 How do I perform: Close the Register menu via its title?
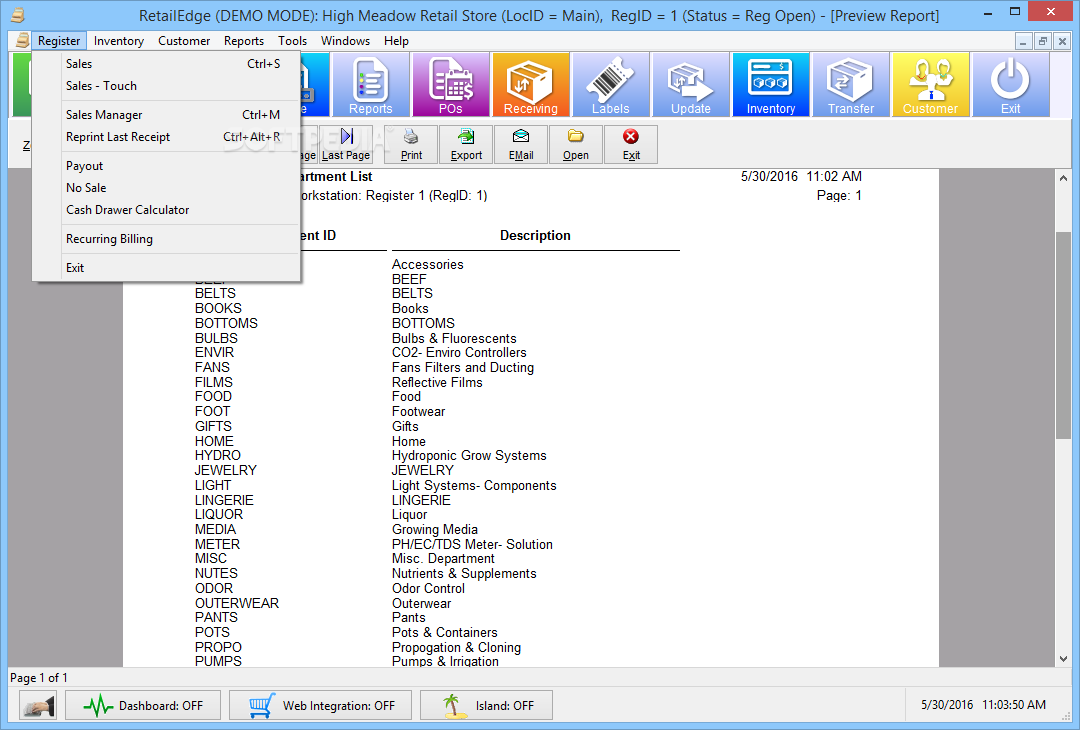click(59, 41)
